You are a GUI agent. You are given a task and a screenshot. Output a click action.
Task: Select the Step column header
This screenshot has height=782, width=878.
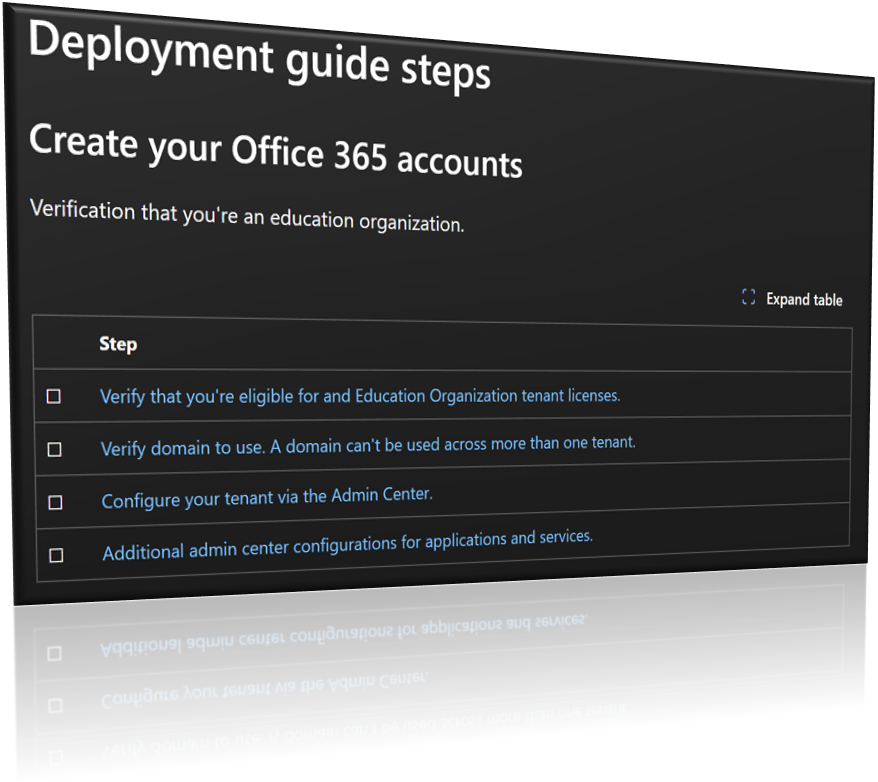118,344
